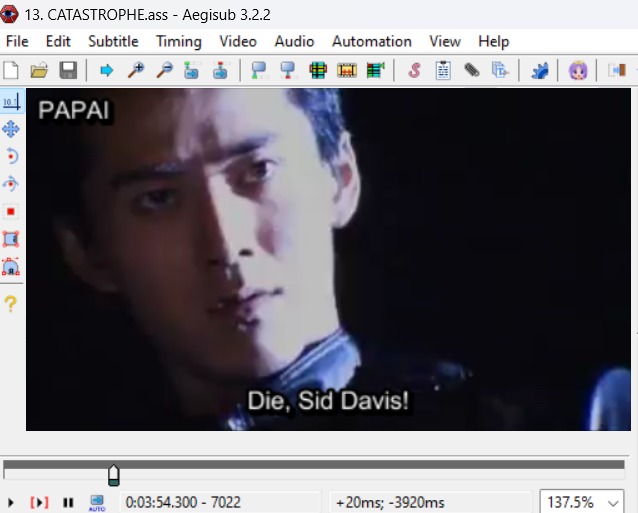
Task: Toggle auto-scroll of video
Action: (x=97, y=503)
